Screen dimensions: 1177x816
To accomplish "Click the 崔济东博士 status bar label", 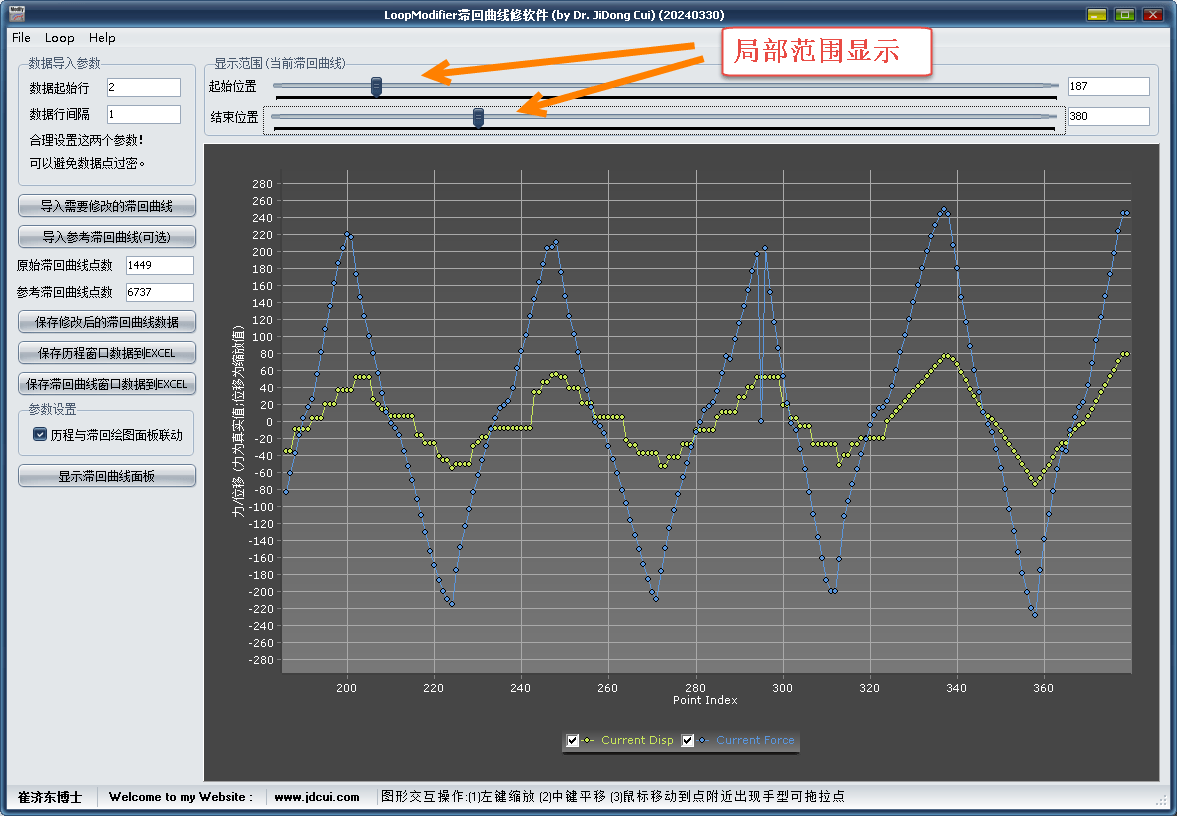I will tap(50, 797).
